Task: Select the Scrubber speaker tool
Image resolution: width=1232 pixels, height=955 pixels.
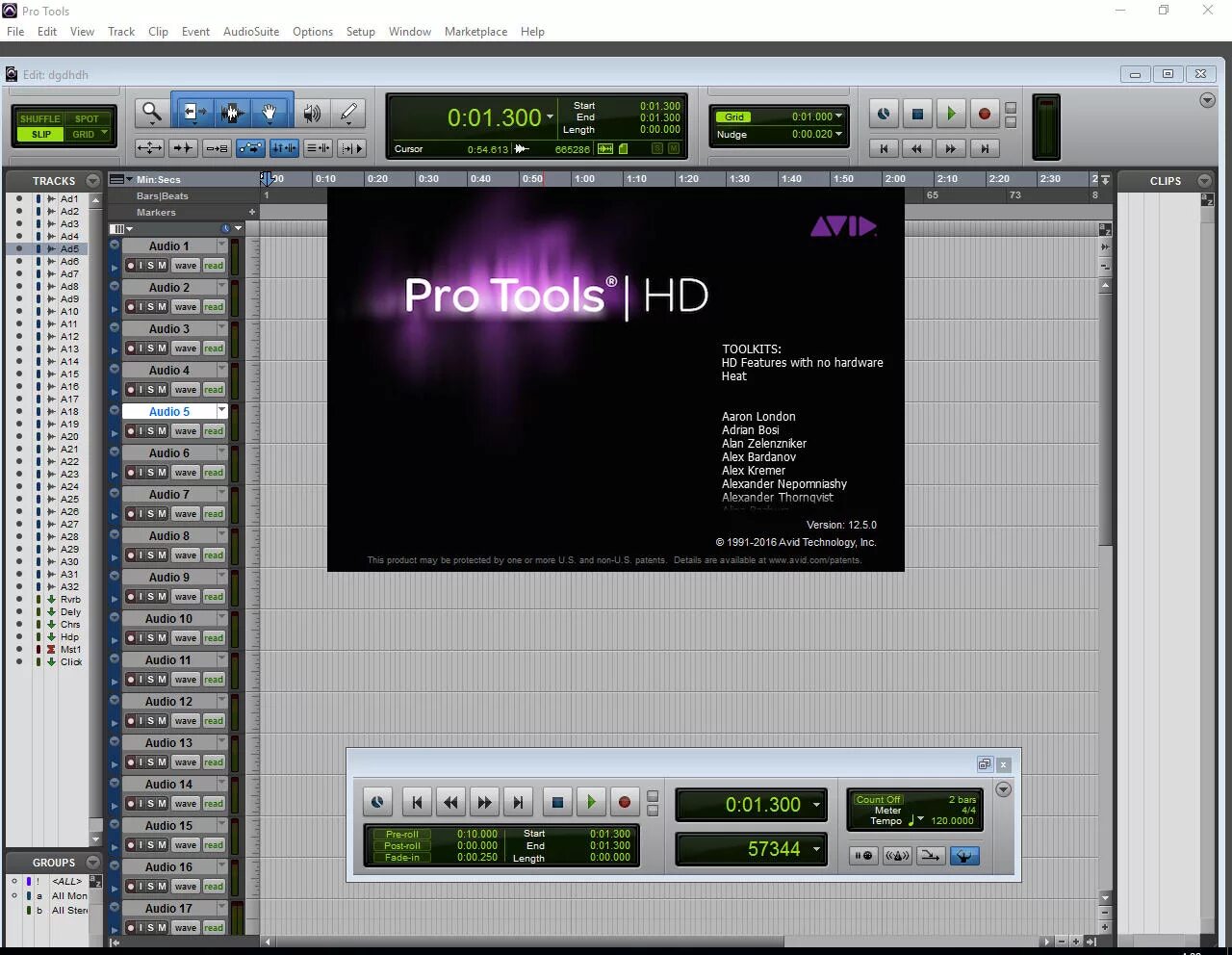Action: click(x=311, y=113)
